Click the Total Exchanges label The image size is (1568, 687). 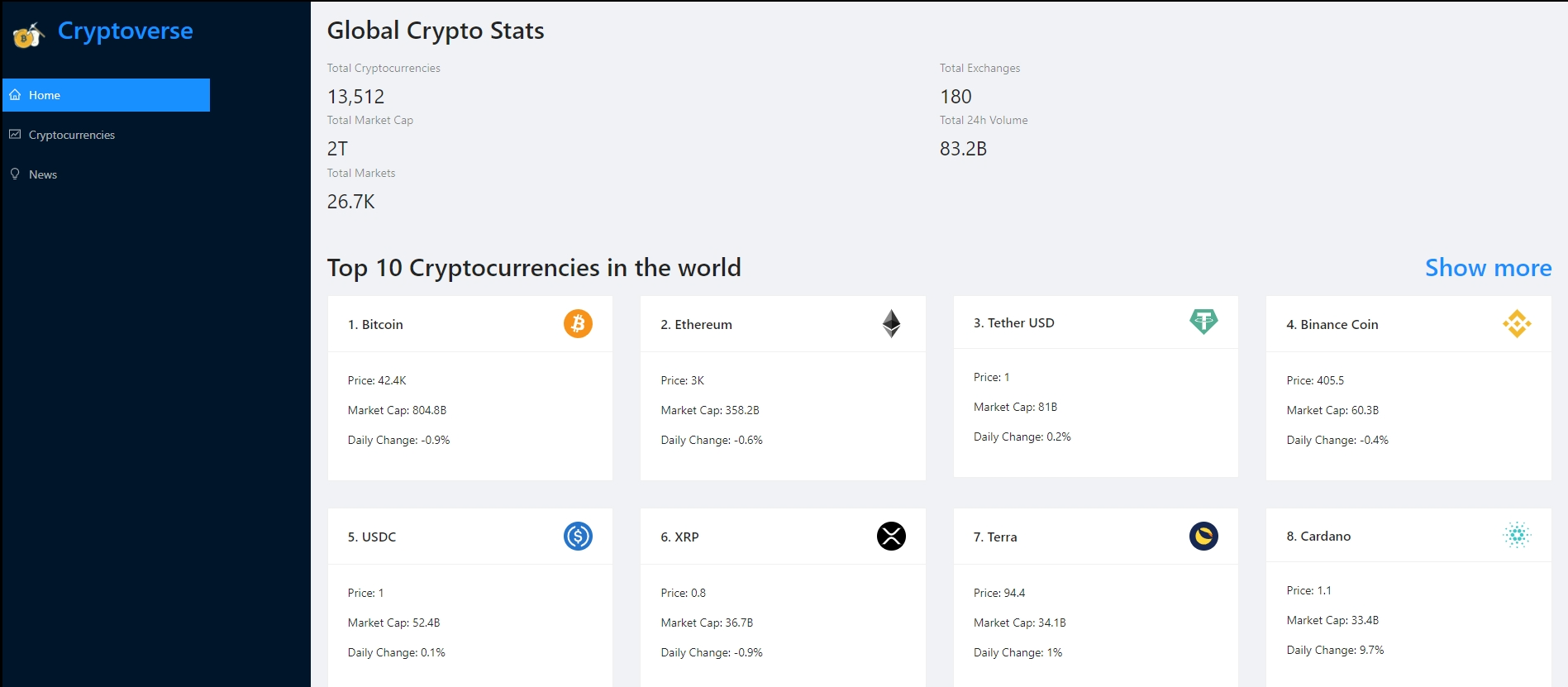(979, 69)
